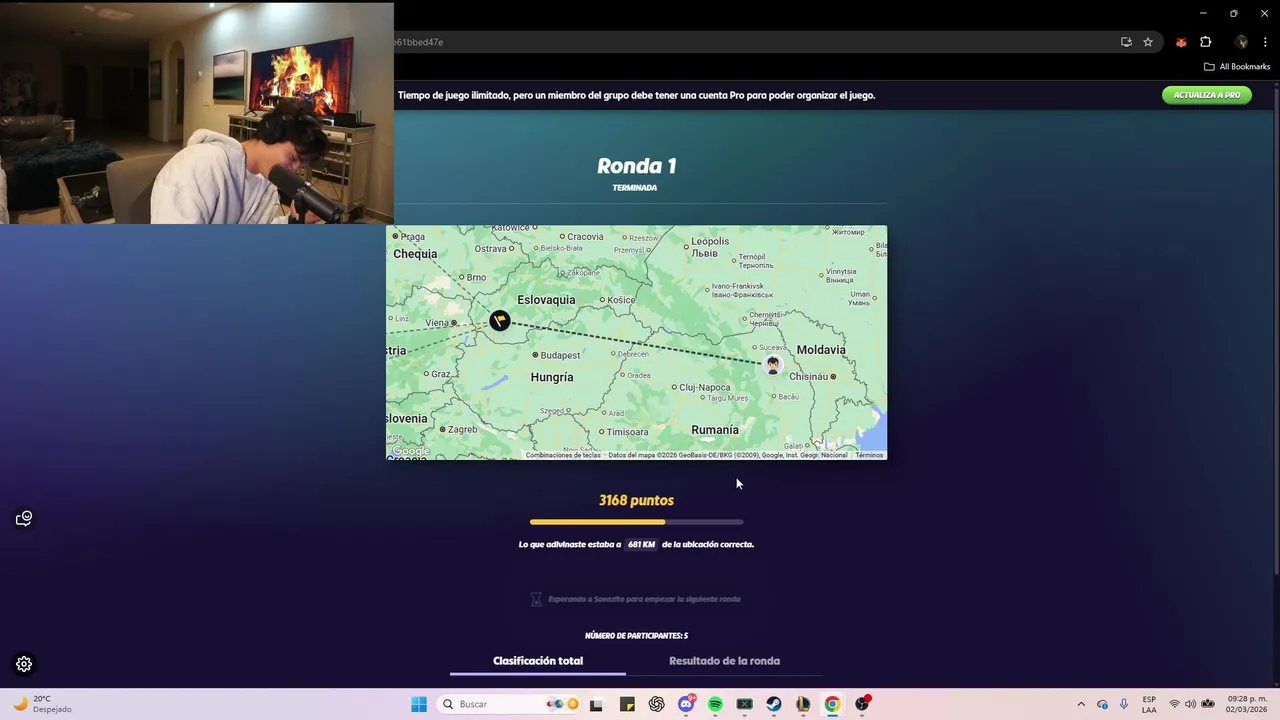Click the 3168 puntos score text
Image resolution: width=1280 pixels, height=720 pixels.
click(x=636, y=500)
